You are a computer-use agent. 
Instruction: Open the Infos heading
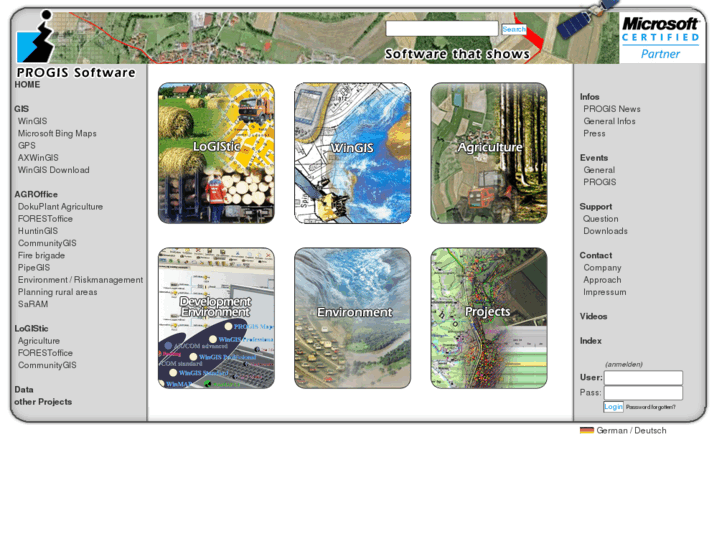589,96
